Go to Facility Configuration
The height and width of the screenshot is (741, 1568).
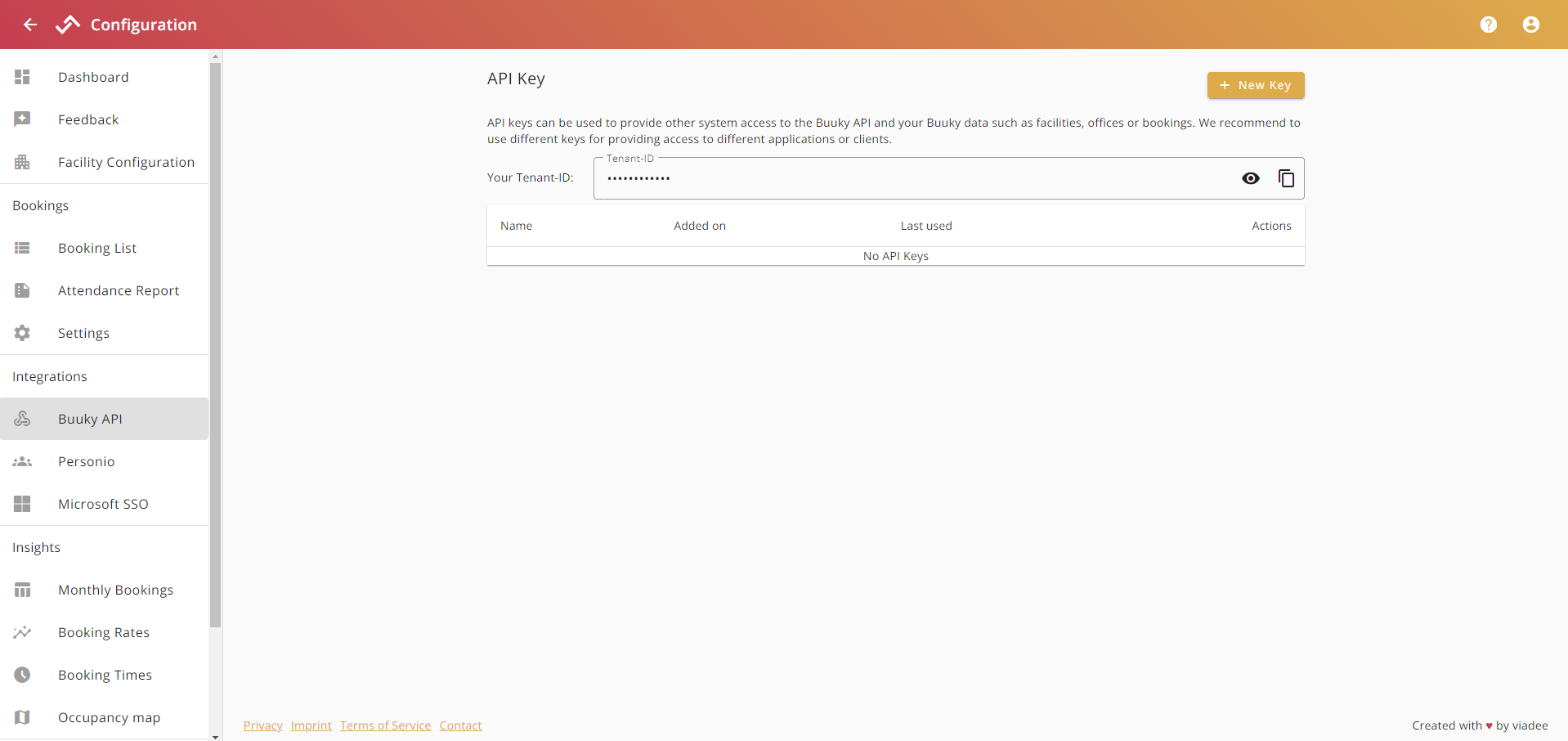click(x=105, y=162)
